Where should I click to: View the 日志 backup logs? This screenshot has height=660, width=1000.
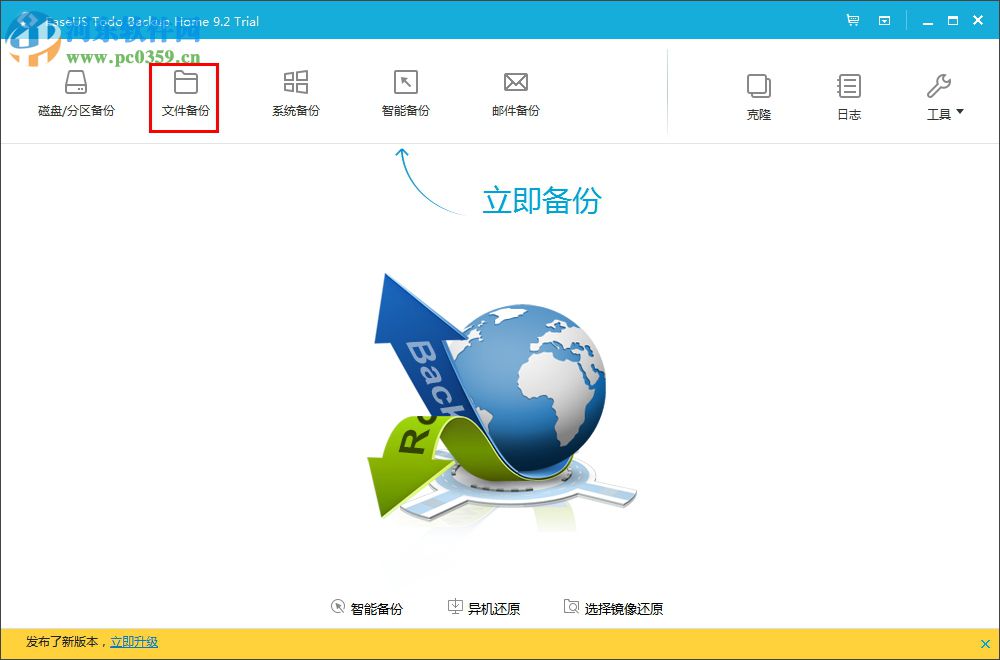coord(848,95)
